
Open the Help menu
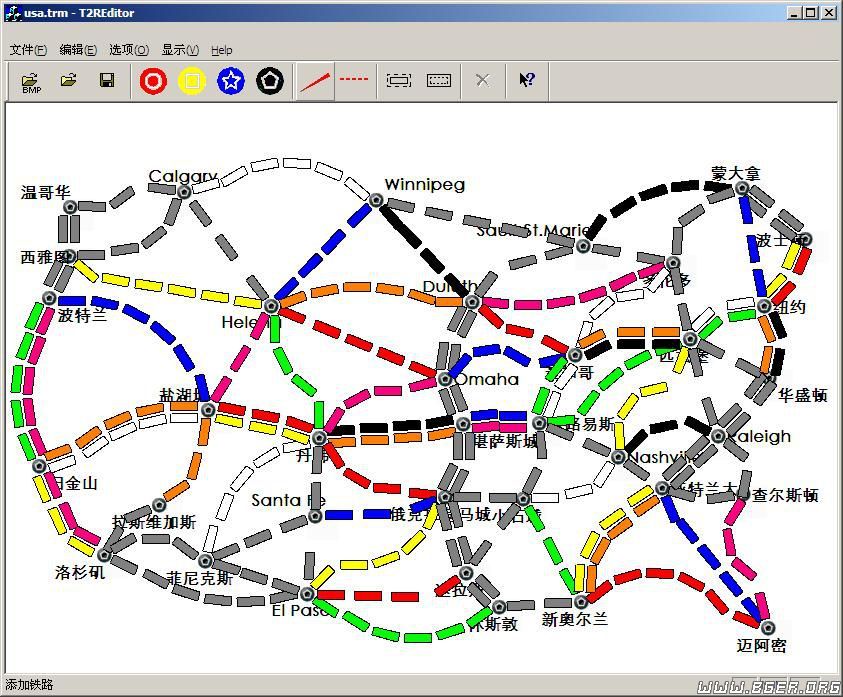[x=222, y=50]
